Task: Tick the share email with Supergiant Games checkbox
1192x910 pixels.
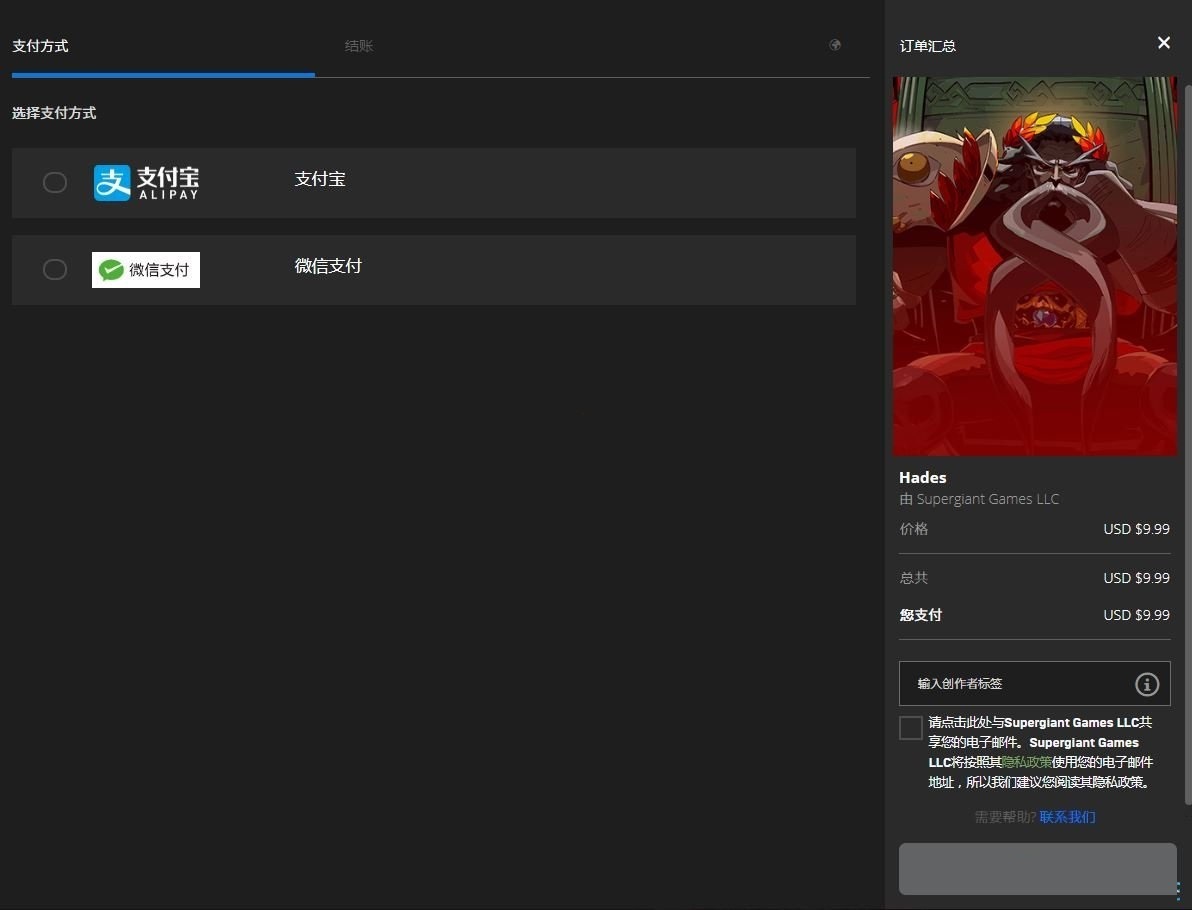Action: pos(910,727)
